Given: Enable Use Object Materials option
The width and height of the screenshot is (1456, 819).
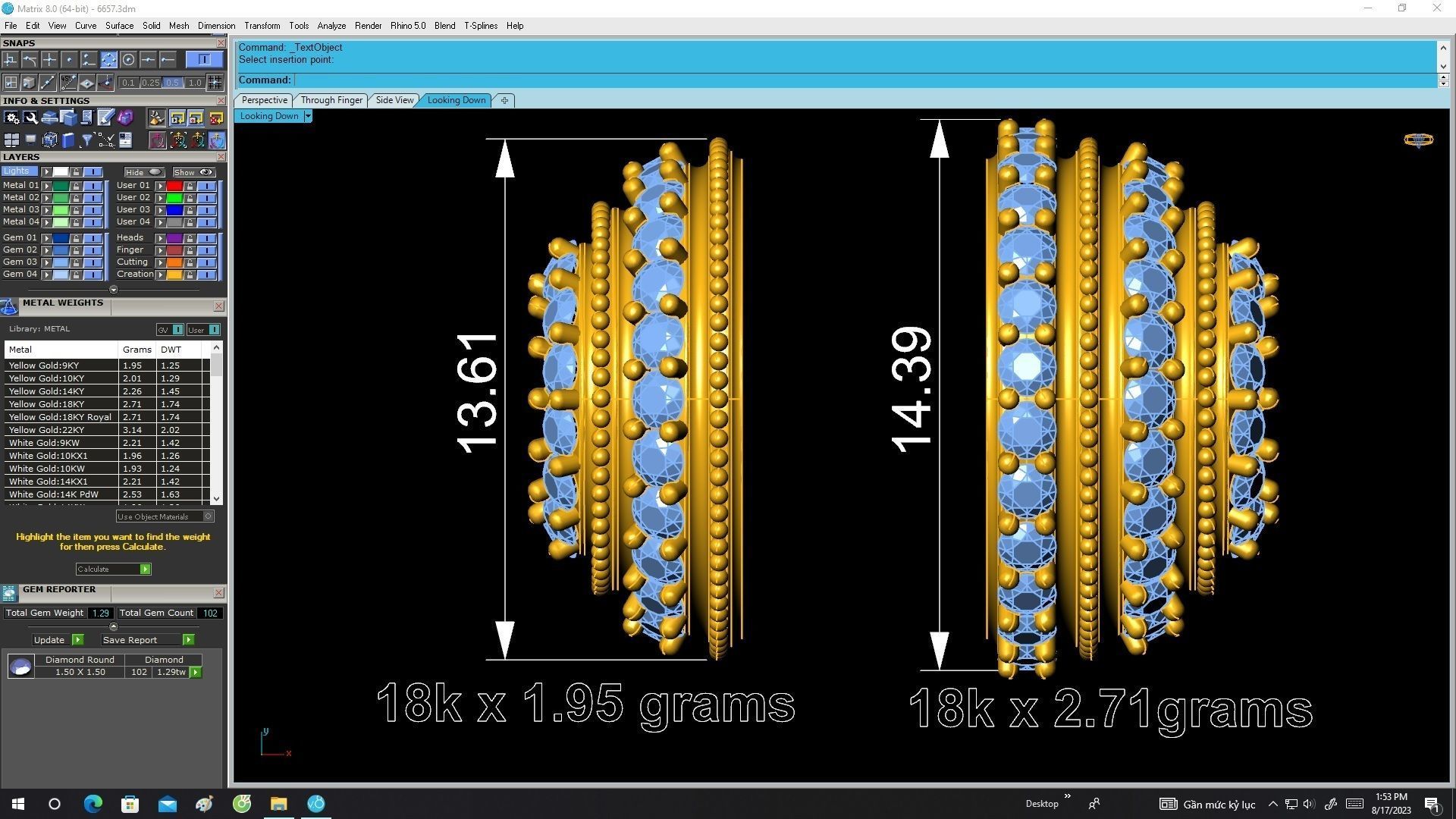Looking at the screenshot, I should 165,516.
